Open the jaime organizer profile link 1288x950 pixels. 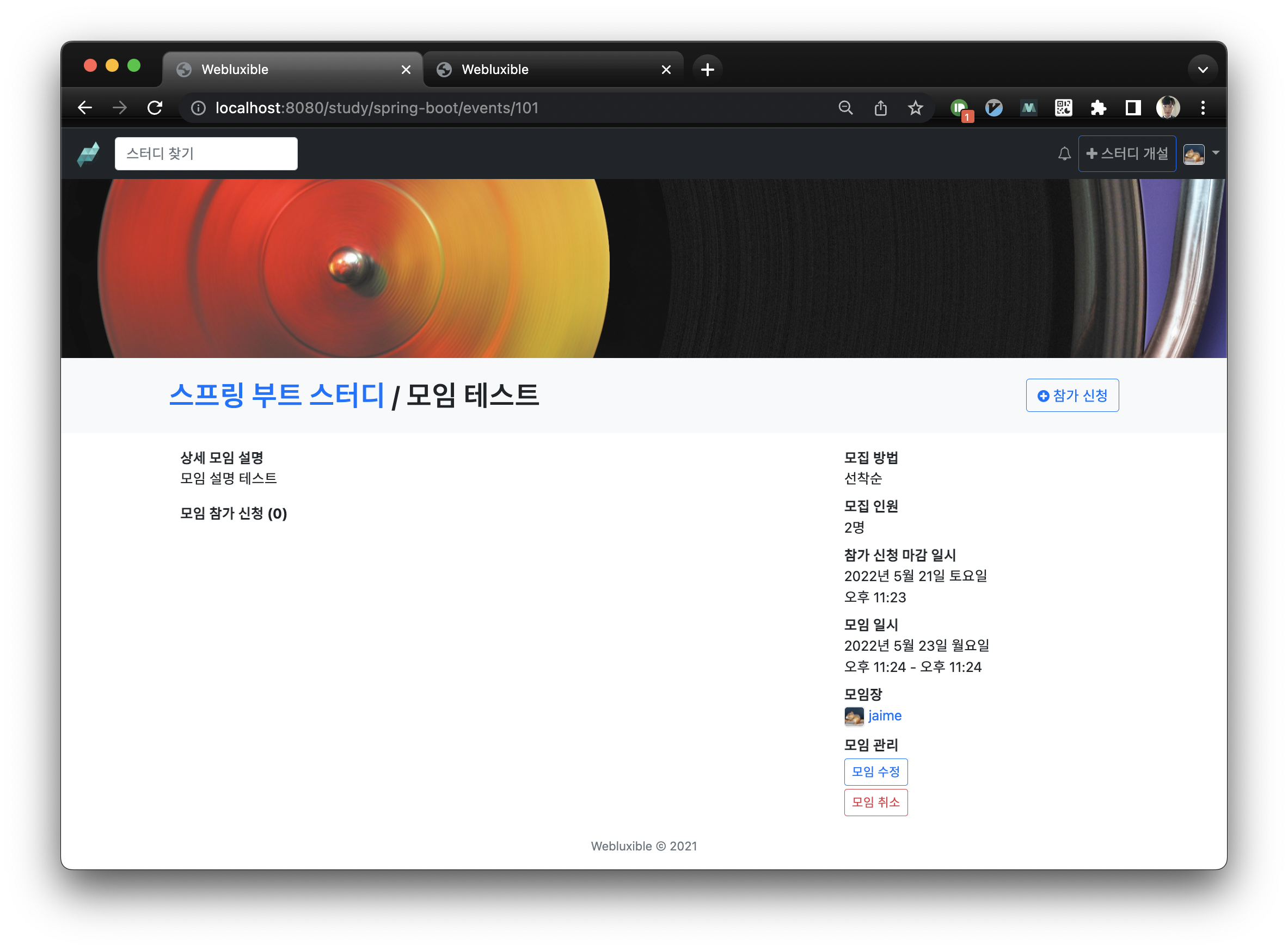[884, 715]
